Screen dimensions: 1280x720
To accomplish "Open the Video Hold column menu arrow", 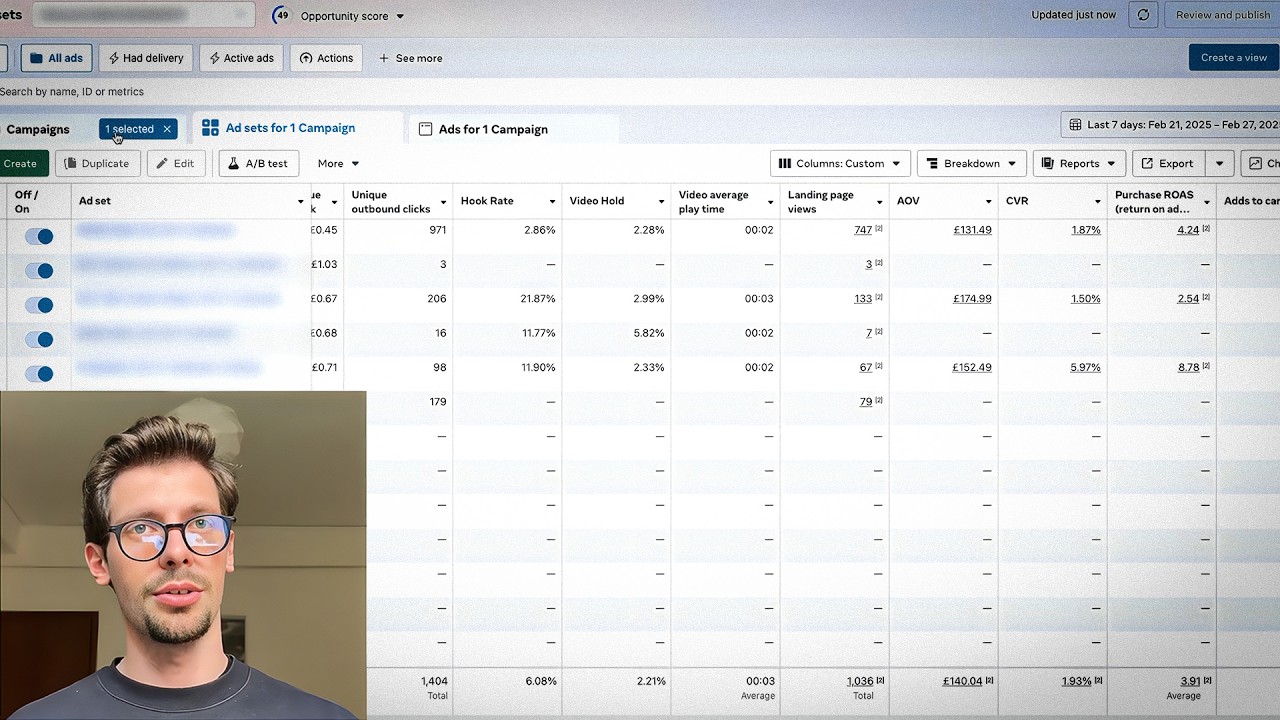I will click(661, 202).
